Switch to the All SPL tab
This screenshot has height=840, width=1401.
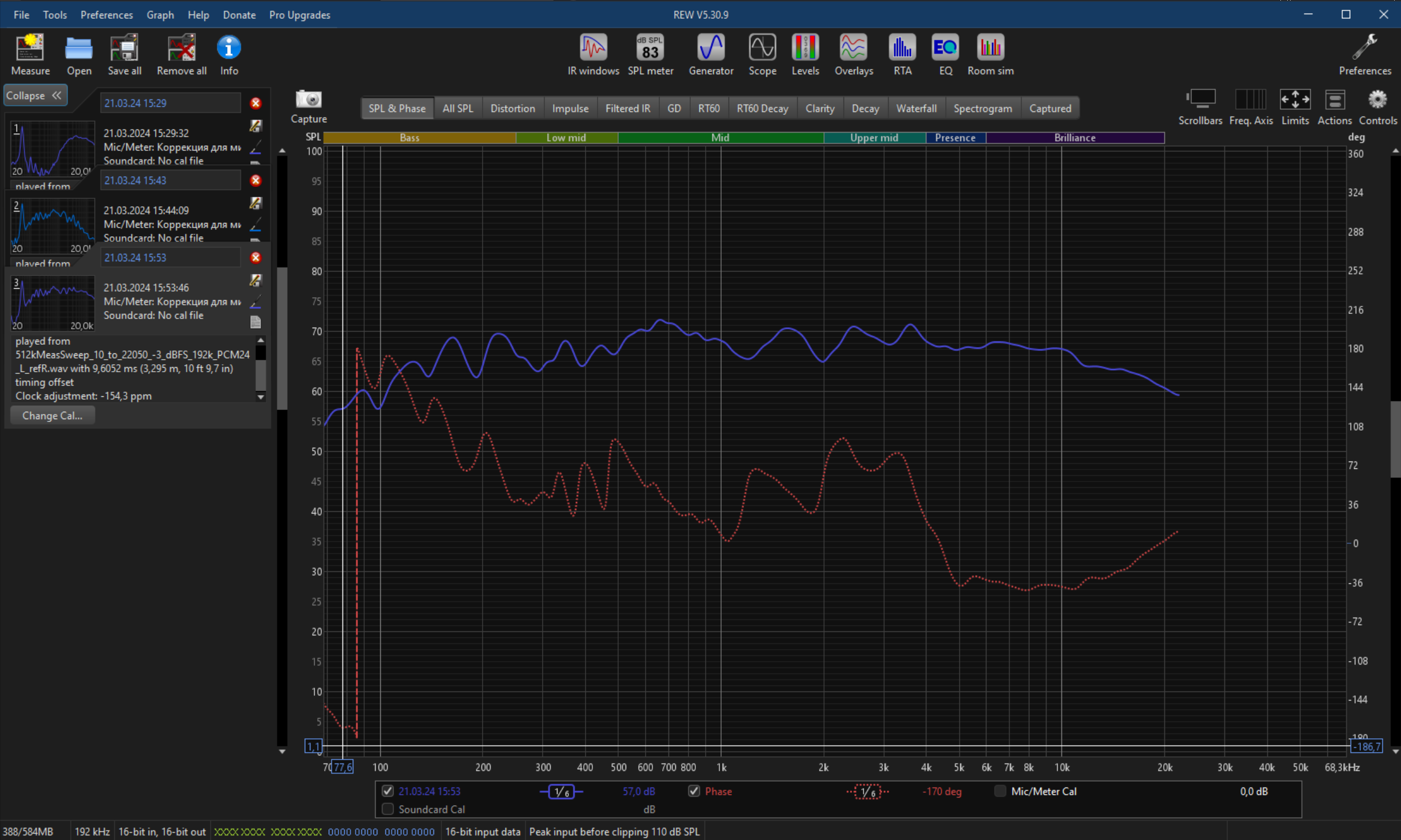tap(457, 108)
